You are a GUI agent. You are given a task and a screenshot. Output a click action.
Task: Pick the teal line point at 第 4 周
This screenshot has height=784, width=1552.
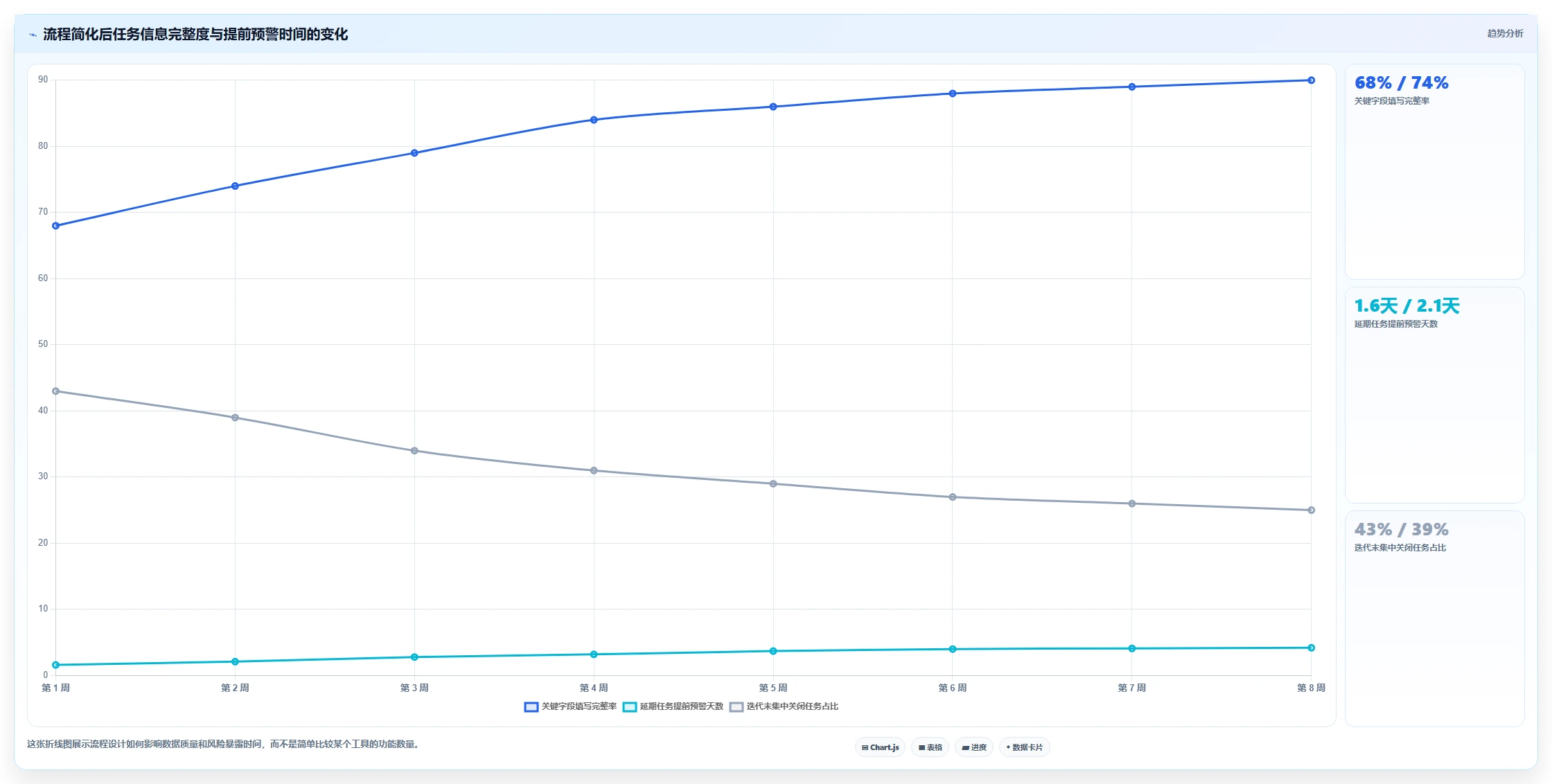click(x=594, y=654)
